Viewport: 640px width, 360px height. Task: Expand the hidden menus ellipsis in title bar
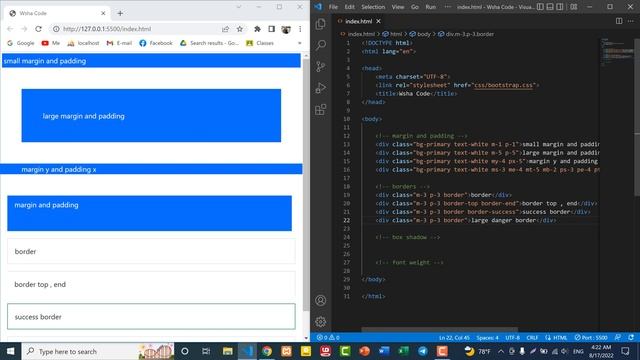coord(448,7)
